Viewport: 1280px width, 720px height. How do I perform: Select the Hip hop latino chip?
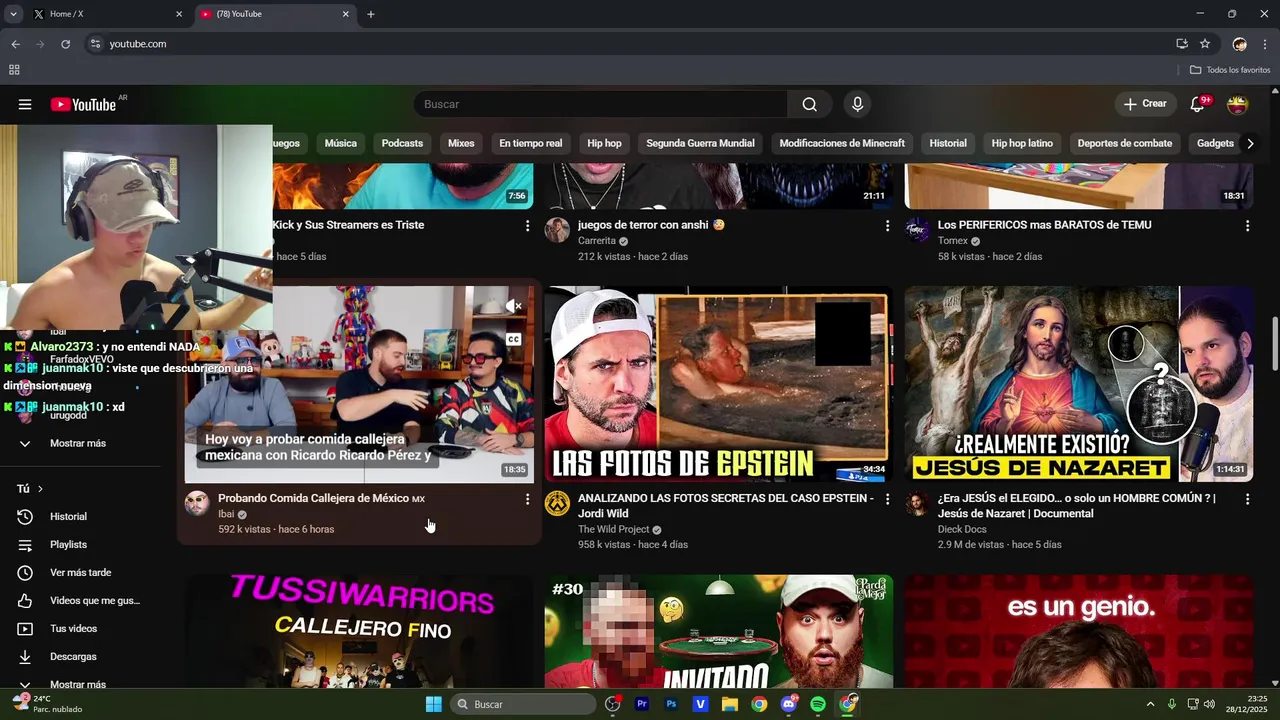(1022, 143)
